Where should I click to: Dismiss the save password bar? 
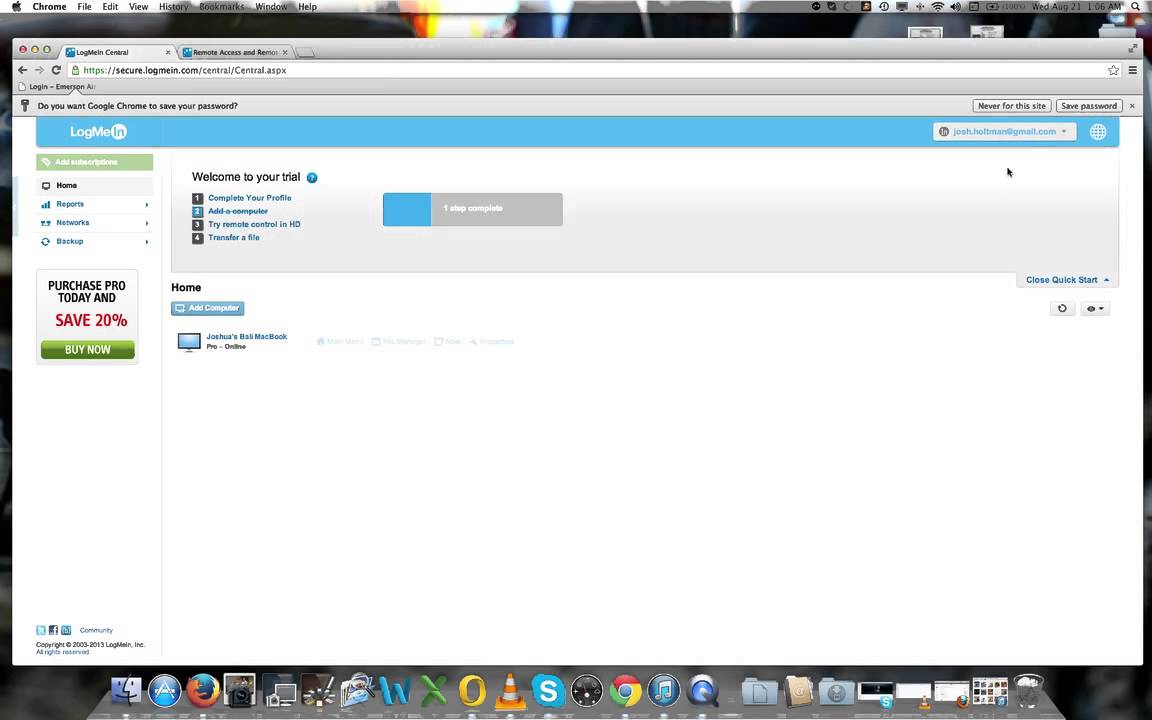coord(1132,106)
